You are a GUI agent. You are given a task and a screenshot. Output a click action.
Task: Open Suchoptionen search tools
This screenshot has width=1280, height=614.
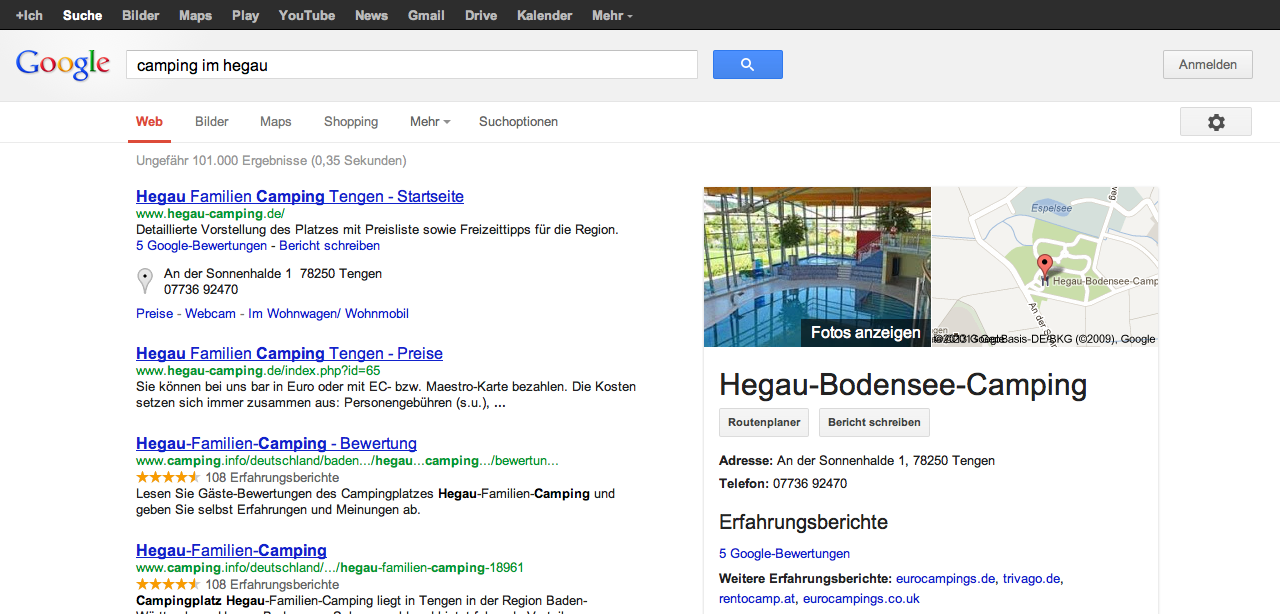[x=518, y=122]
